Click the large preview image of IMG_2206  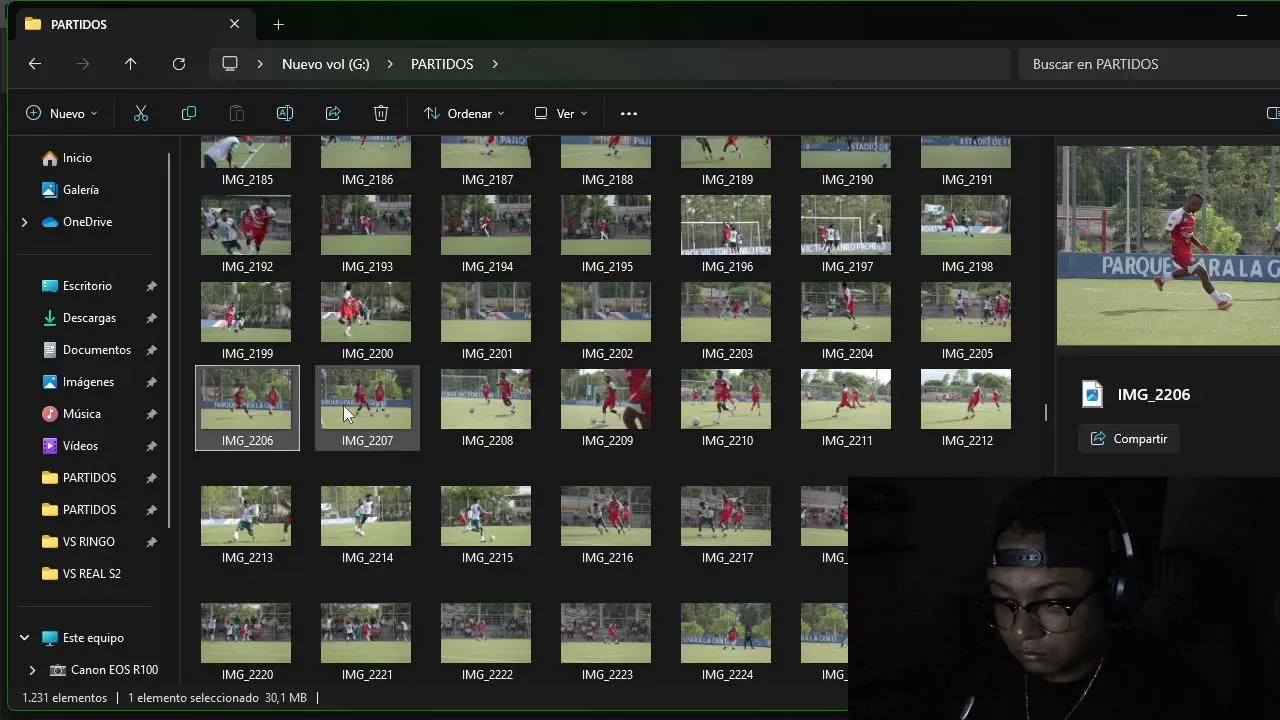point(1168,246)
